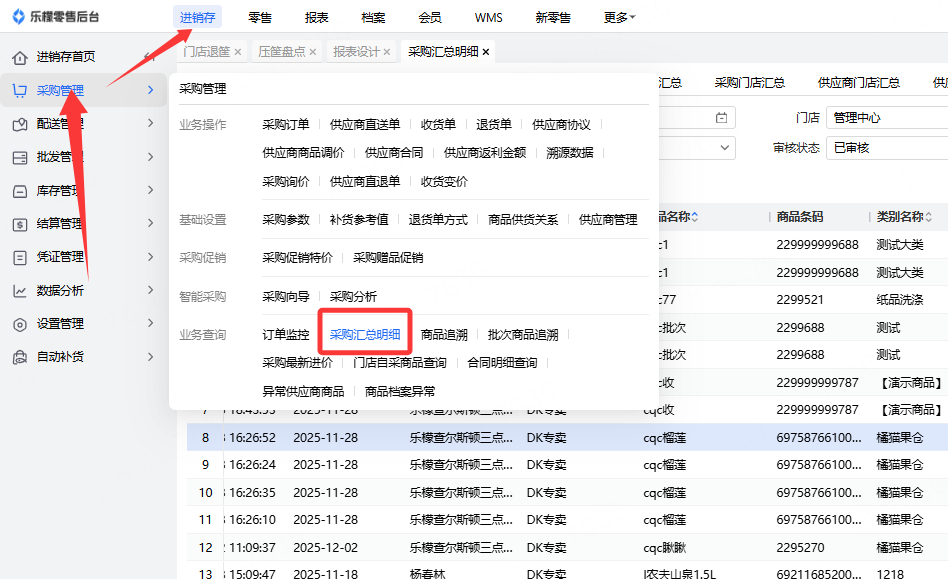Select the 档案 top menu
The image size is (948, 579).
tap(373, 18)
